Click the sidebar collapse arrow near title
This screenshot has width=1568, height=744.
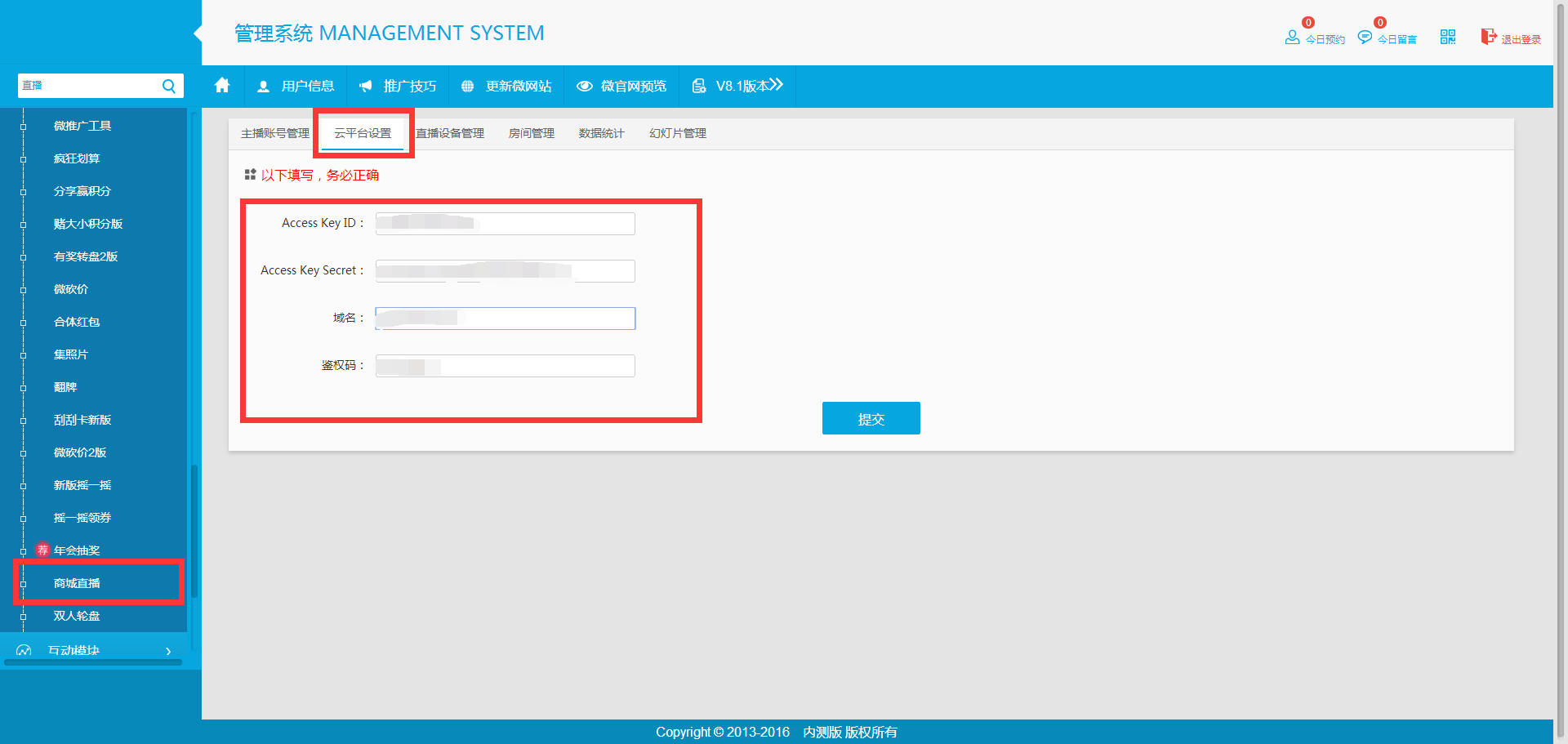[198, 33]
